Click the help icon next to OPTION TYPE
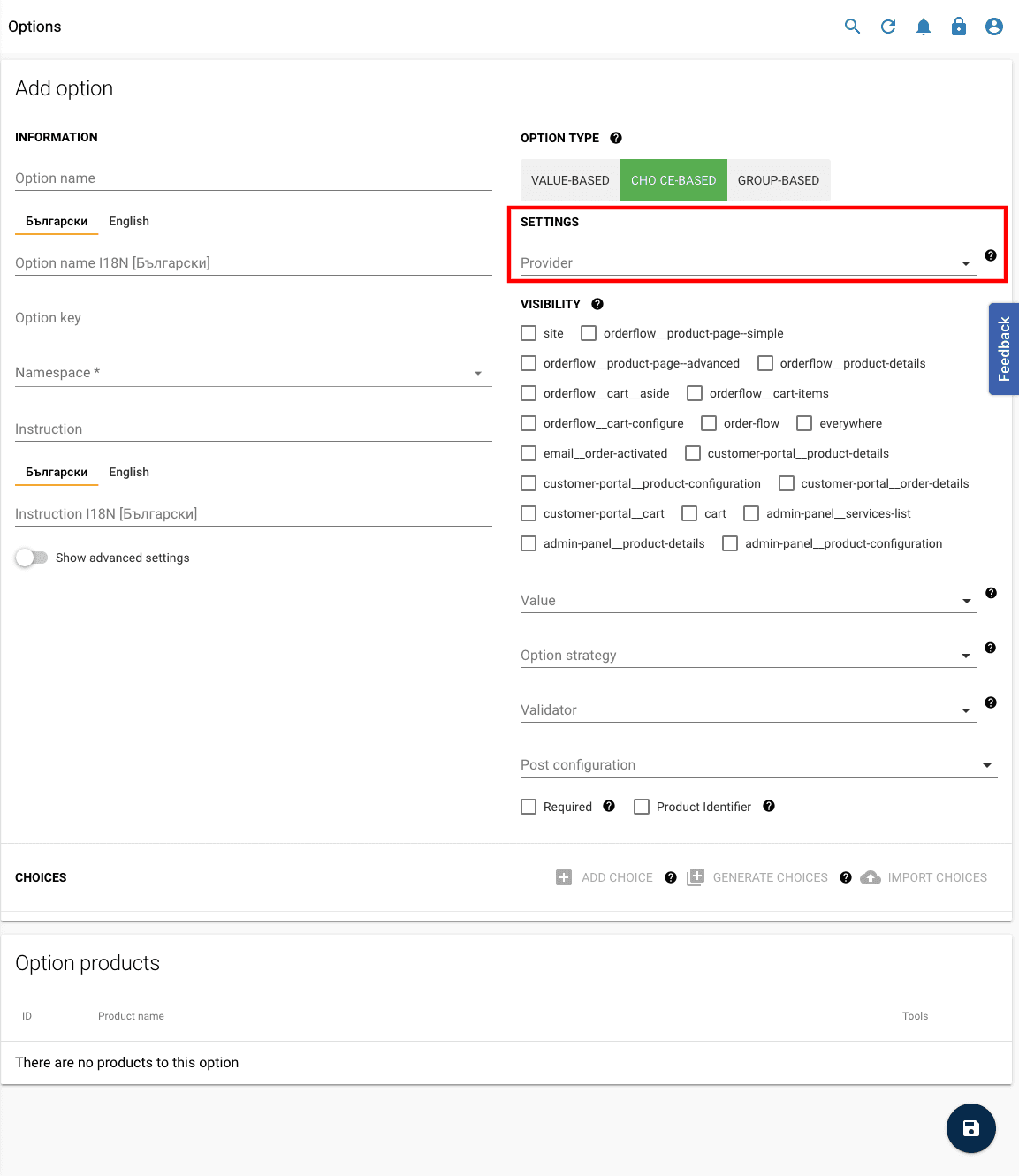Screen dimensions: 1019x1176 coord(616,138)
